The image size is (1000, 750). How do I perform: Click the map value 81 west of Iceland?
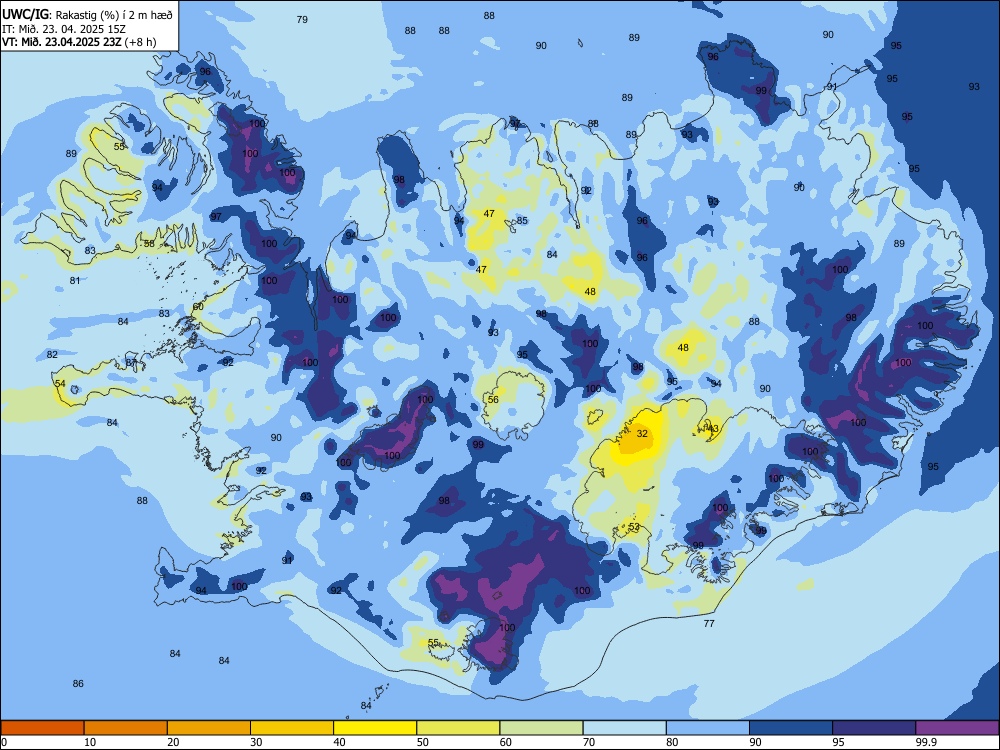point(75,281)
